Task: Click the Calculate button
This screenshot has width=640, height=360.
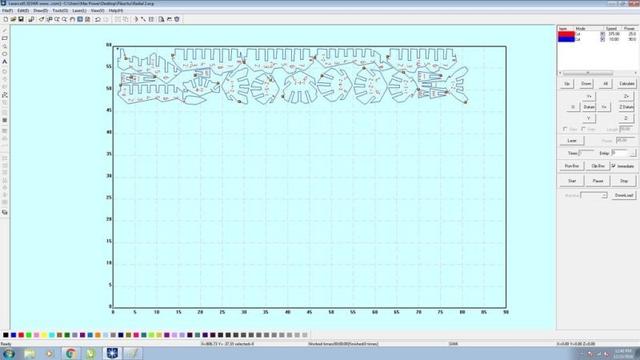Action: [627, 84]
